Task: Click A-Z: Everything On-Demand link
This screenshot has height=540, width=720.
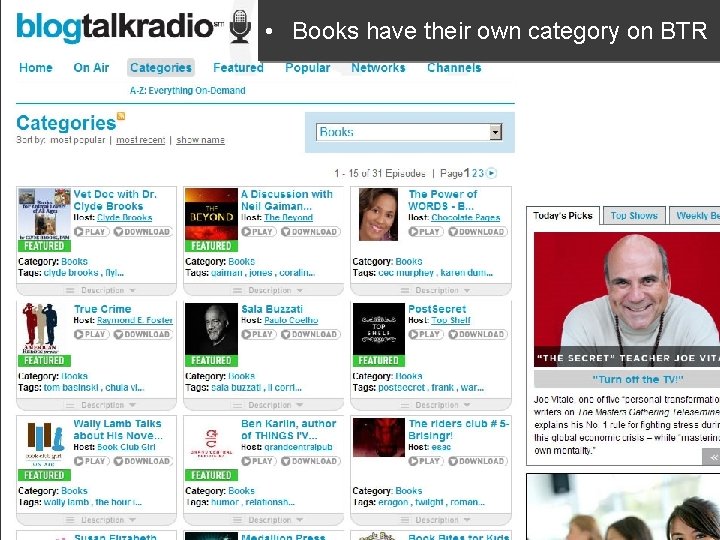Action: pyautogui.click(x=187, y=90)
